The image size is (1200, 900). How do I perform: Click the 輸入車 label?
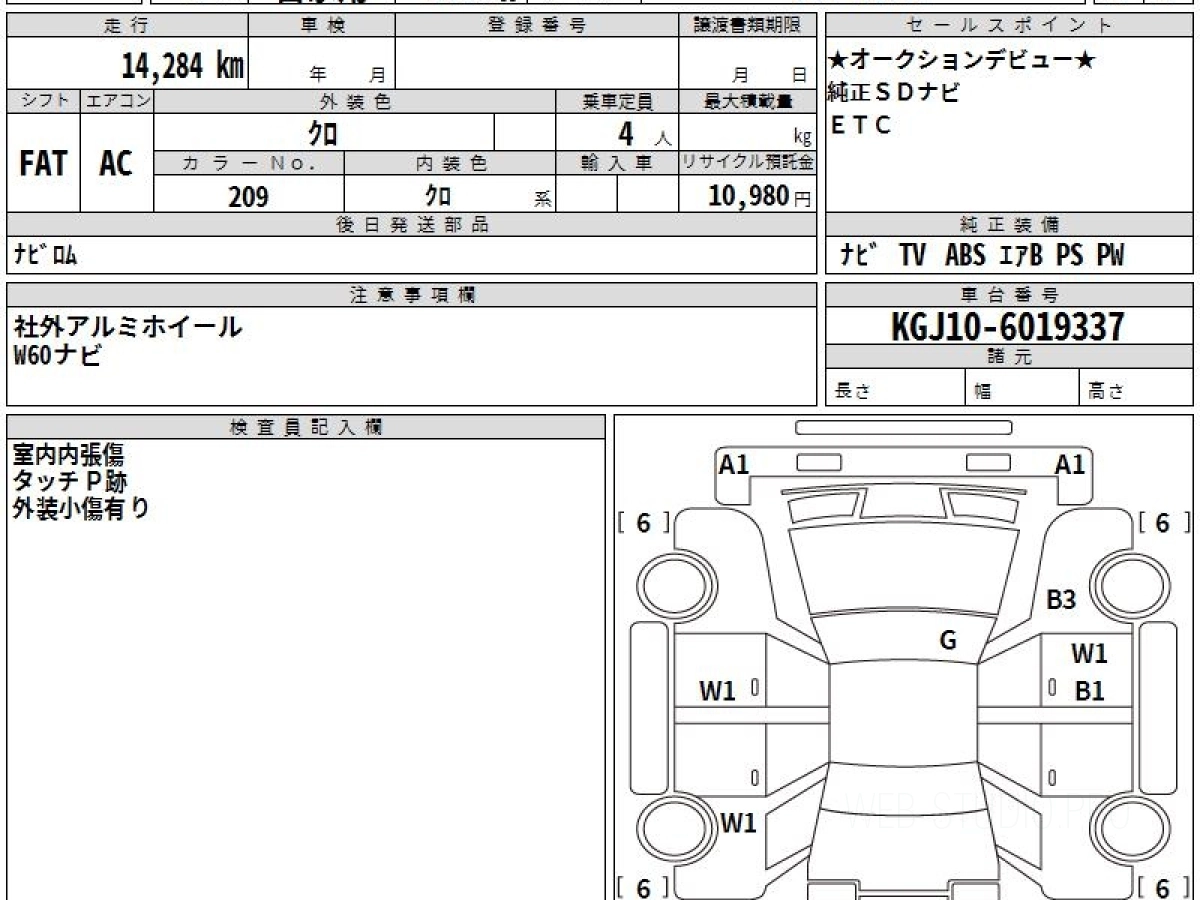pos(617,163)
